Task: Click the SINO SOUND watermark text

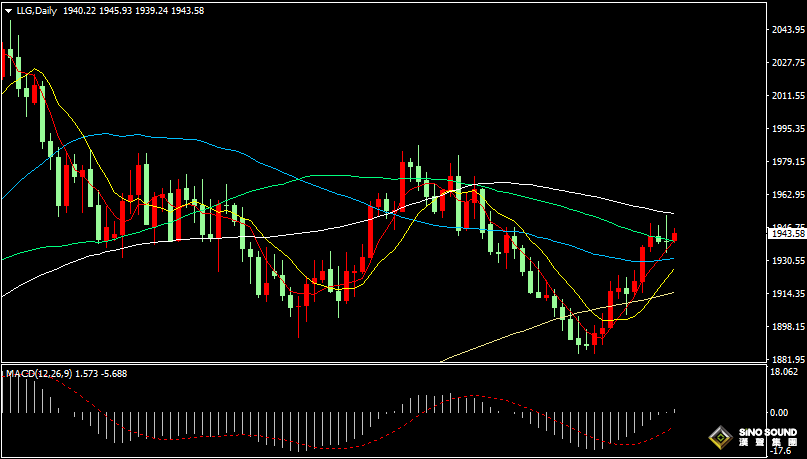Action: click(767, 434)
